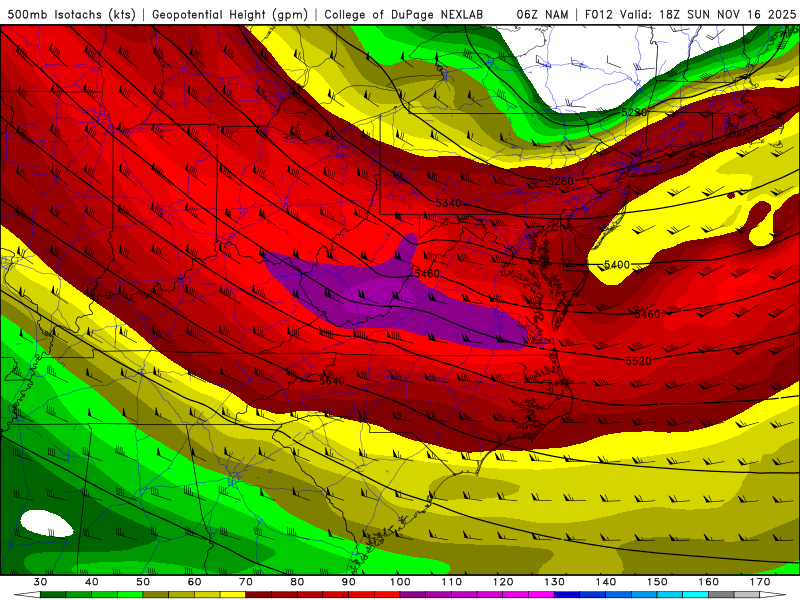
Task: Pick the bright yellow swatch just before 70
Action: click(x=233, y=595)
